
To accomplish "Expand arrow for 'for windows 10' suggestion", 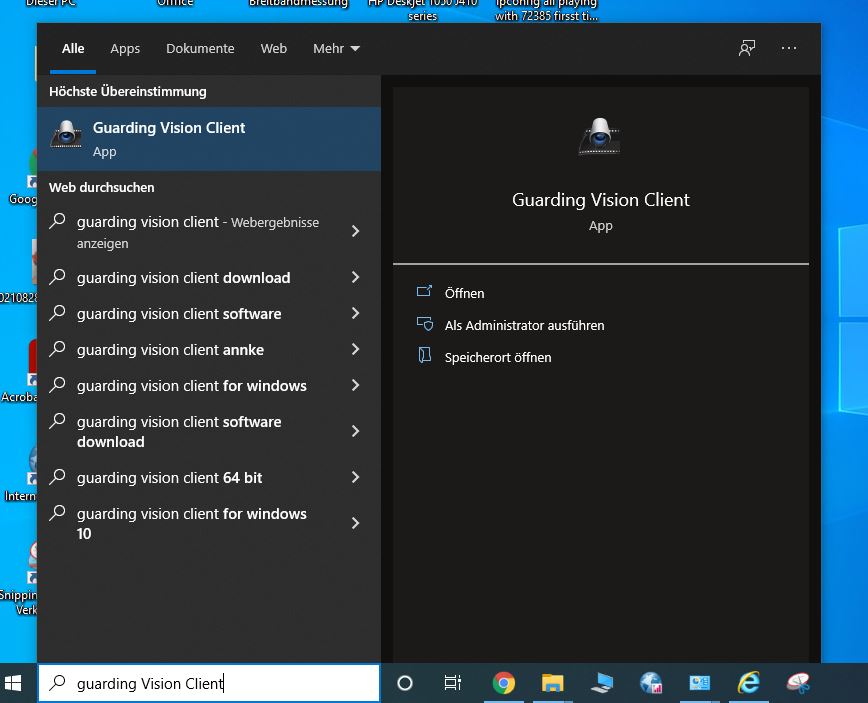I will pyautogui.click(x=355, y=523).
